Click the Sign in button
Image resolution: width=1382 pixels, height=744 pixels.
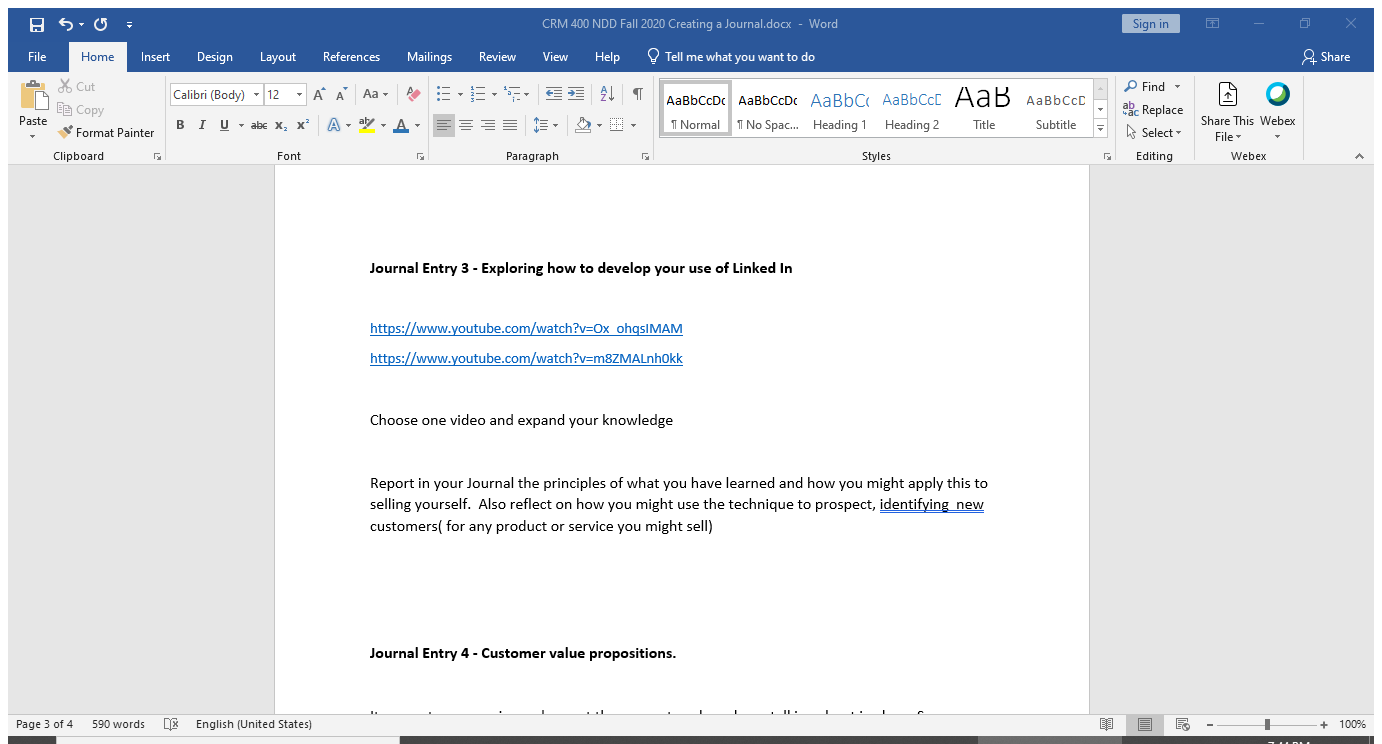1151,24
